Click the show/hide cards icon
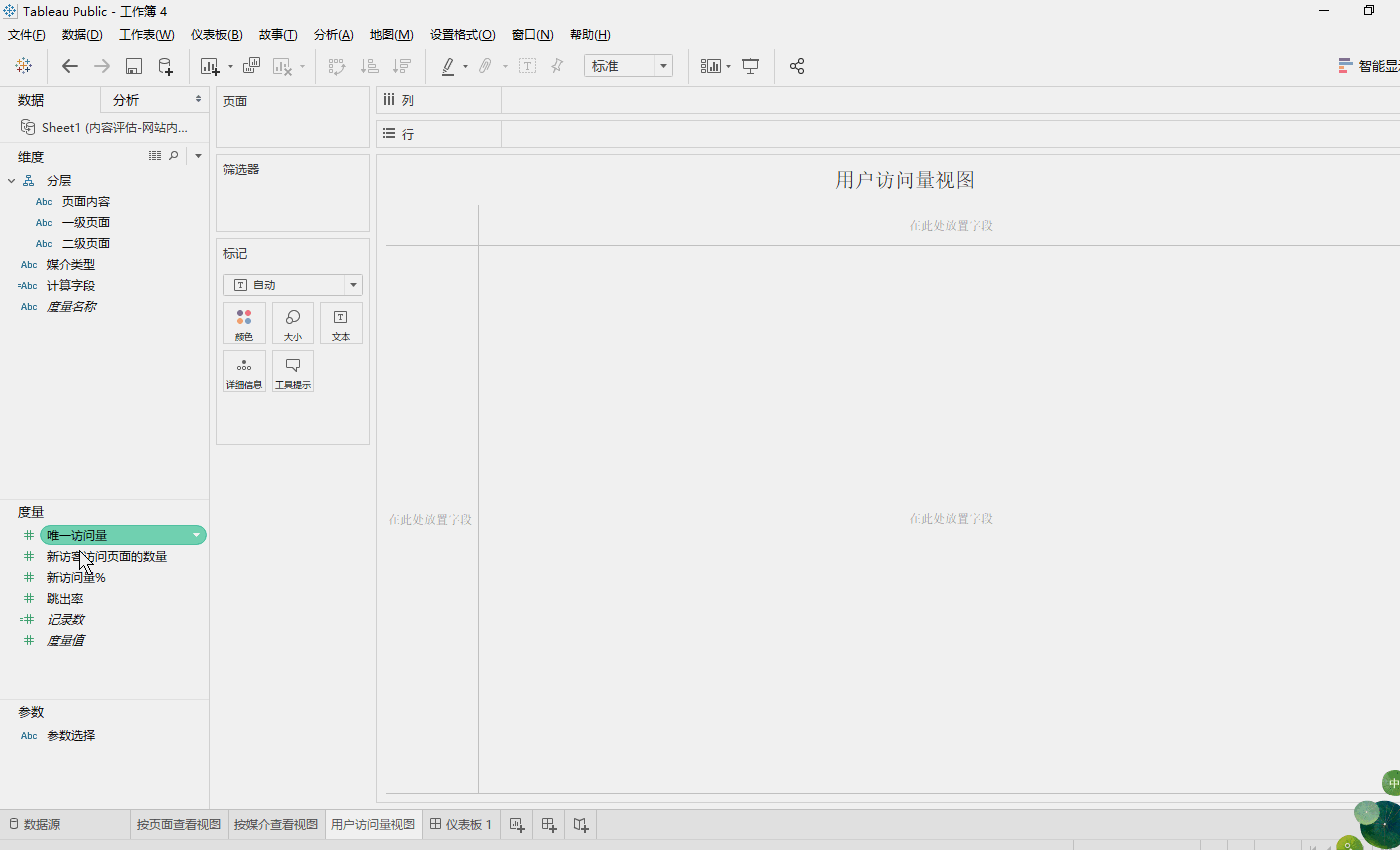 pyautogui.click(x=711, y=66)
